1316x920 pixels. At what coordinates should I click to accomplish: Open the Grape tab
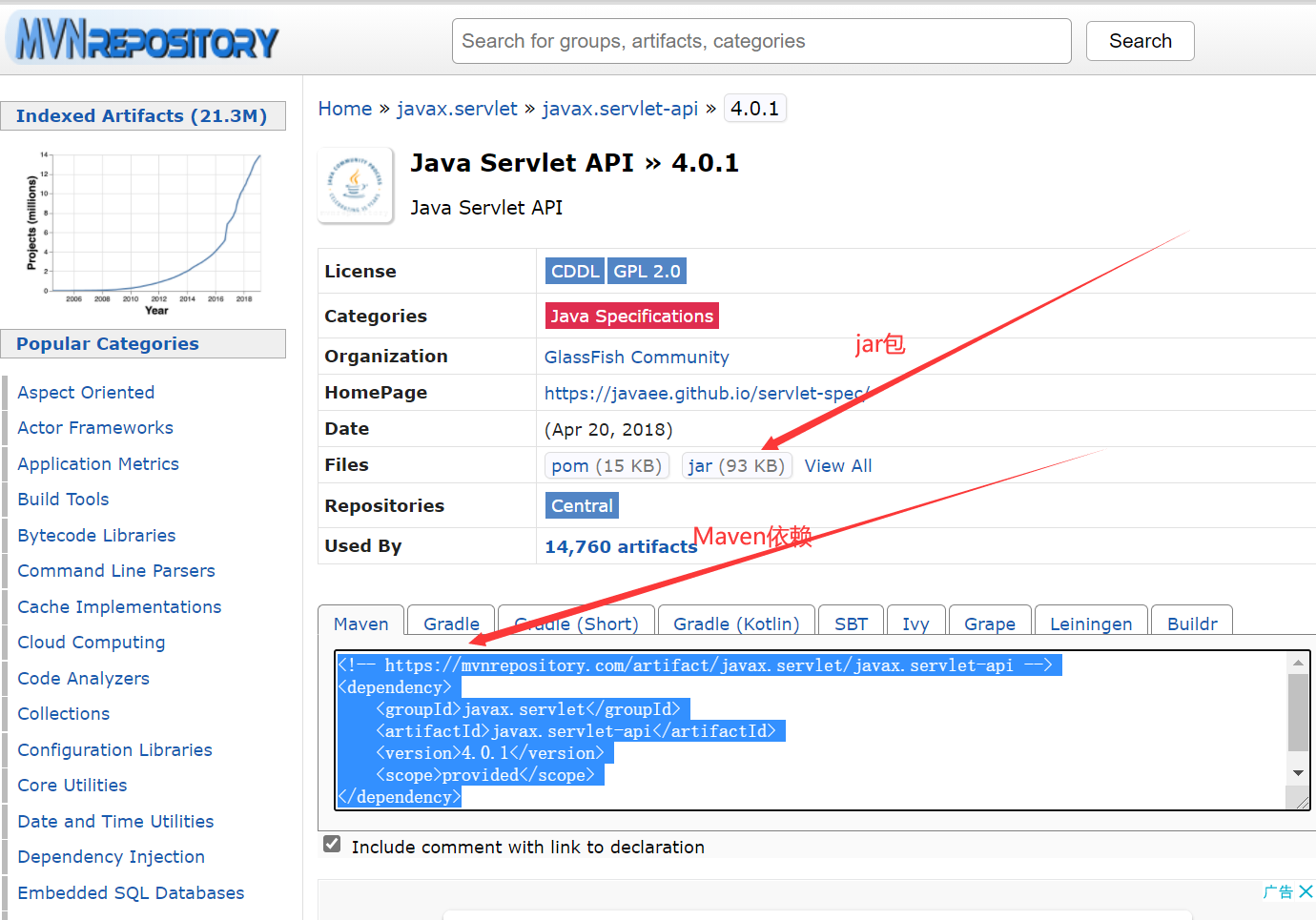pyautogui.click(x=989, y=624)
